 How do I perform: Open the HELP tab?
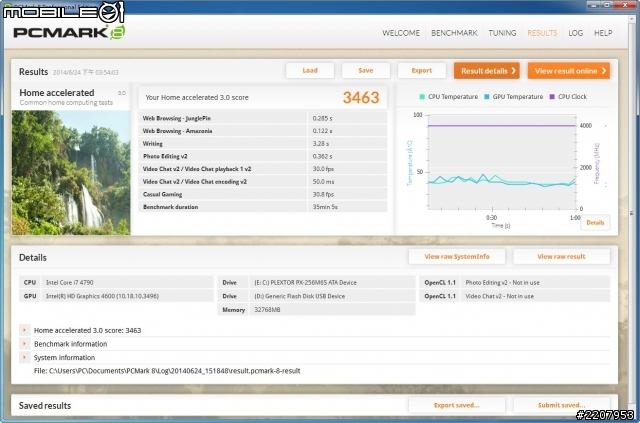[x=603, y=33]
